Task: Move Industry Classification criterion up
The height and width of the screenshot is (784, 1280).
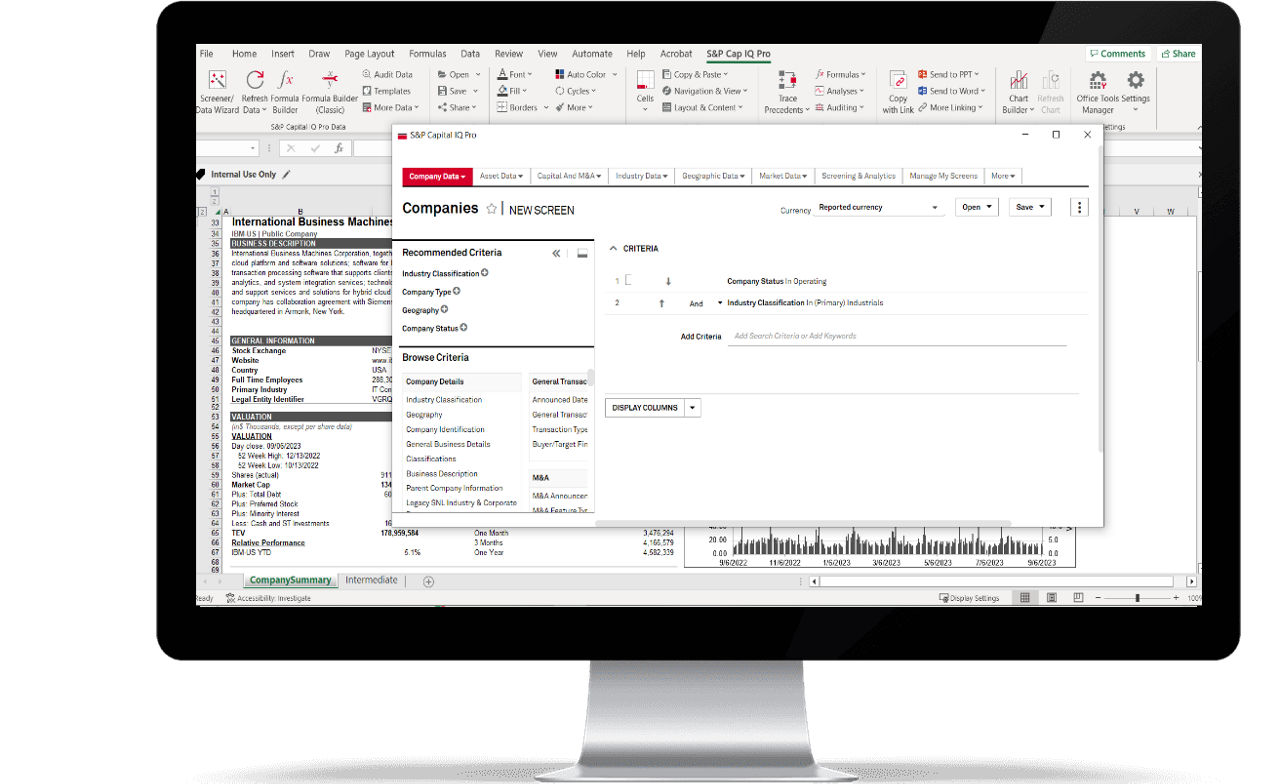Action: tap(661, 303)
